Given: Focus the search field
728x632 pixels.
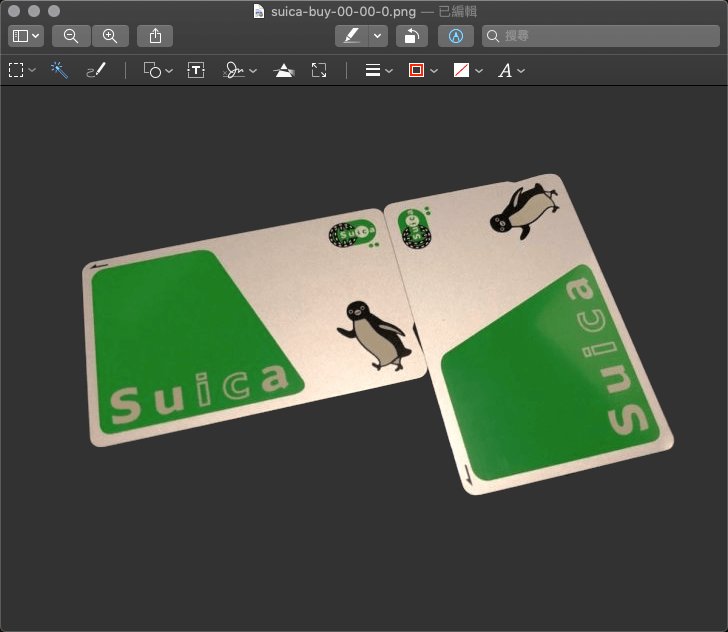Looking at the screenshot, I should tap(601, 36).
